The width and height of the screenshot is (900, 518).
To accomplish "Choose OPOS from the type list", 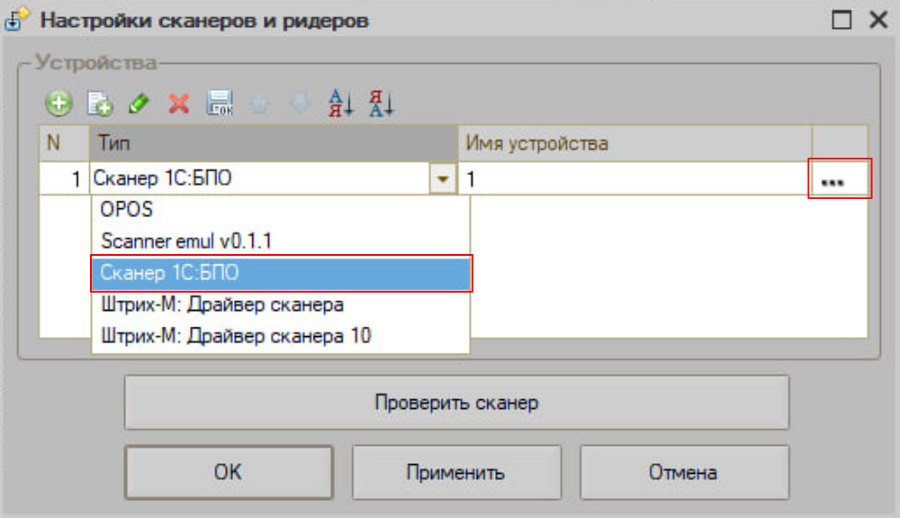I will click(280, 209).
